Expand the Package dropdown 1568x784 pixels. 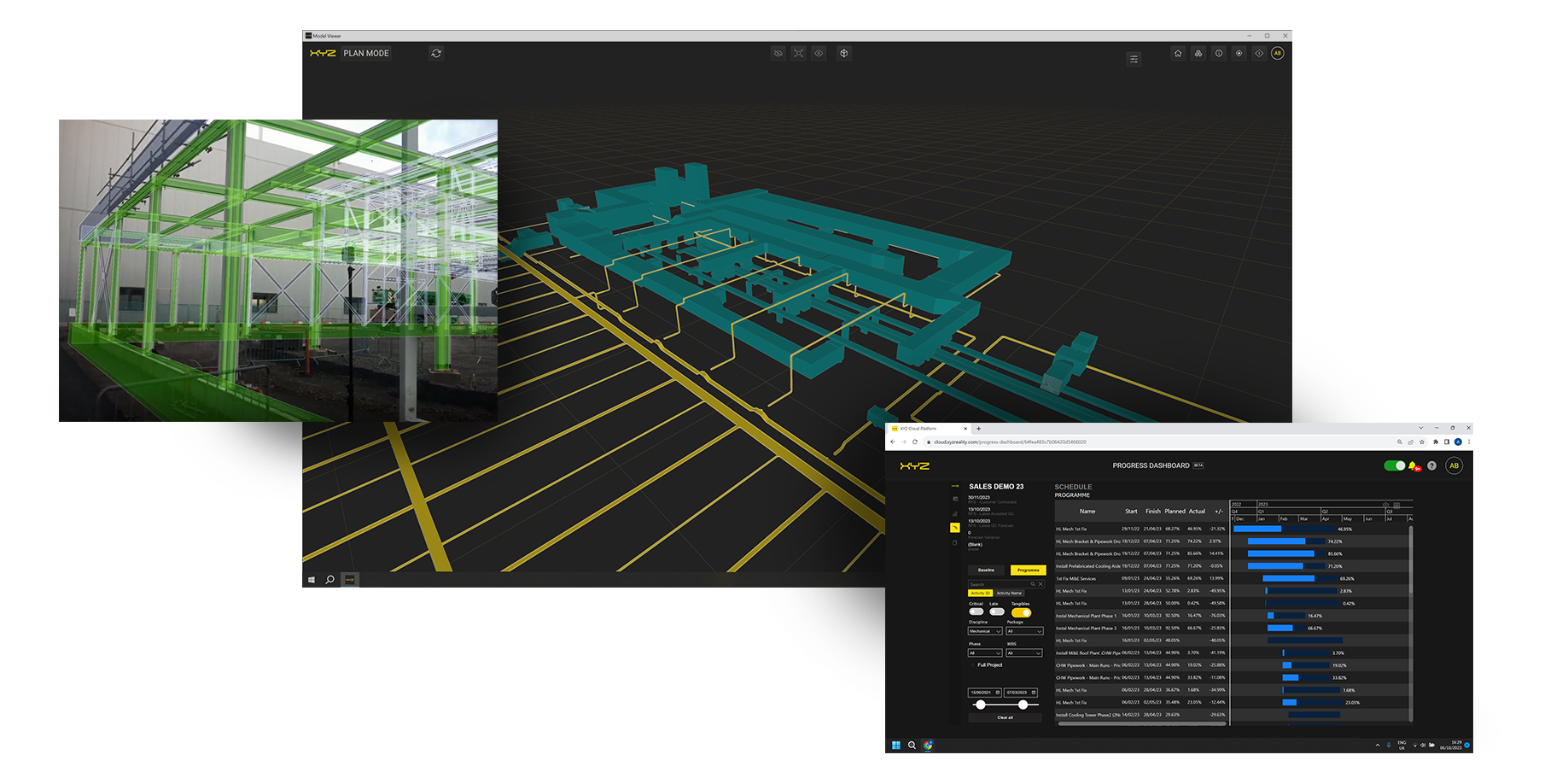[1024, 631]
